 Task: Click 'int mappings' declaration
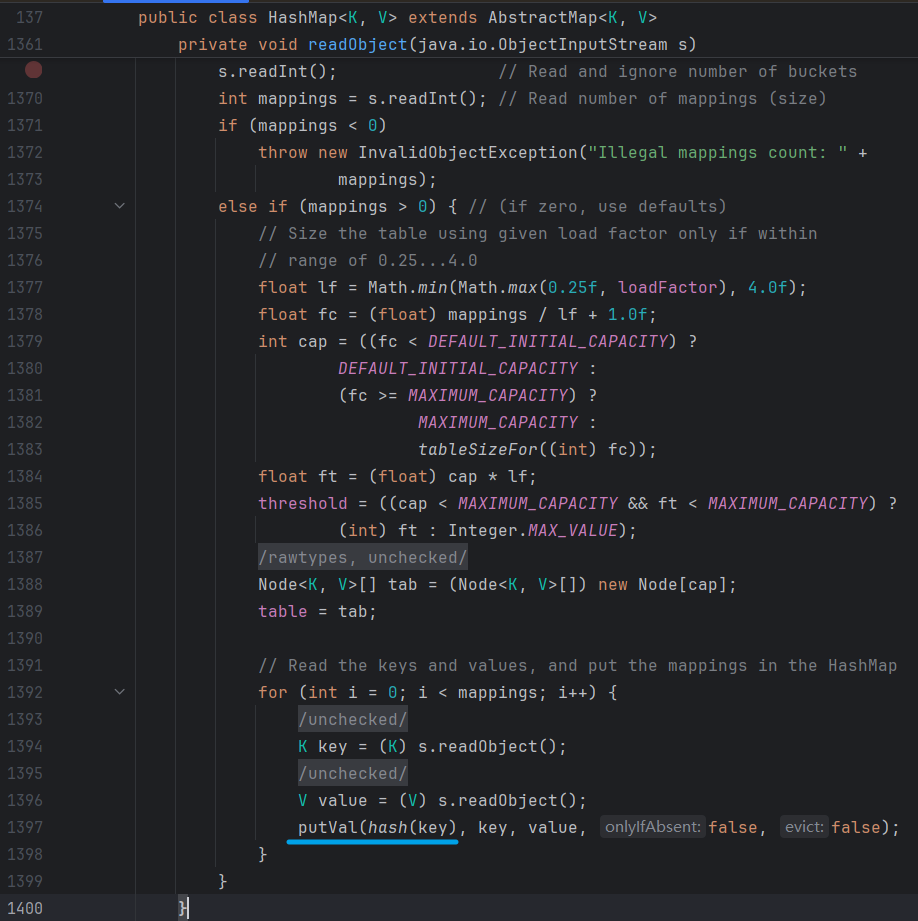[x=278, y=98]
